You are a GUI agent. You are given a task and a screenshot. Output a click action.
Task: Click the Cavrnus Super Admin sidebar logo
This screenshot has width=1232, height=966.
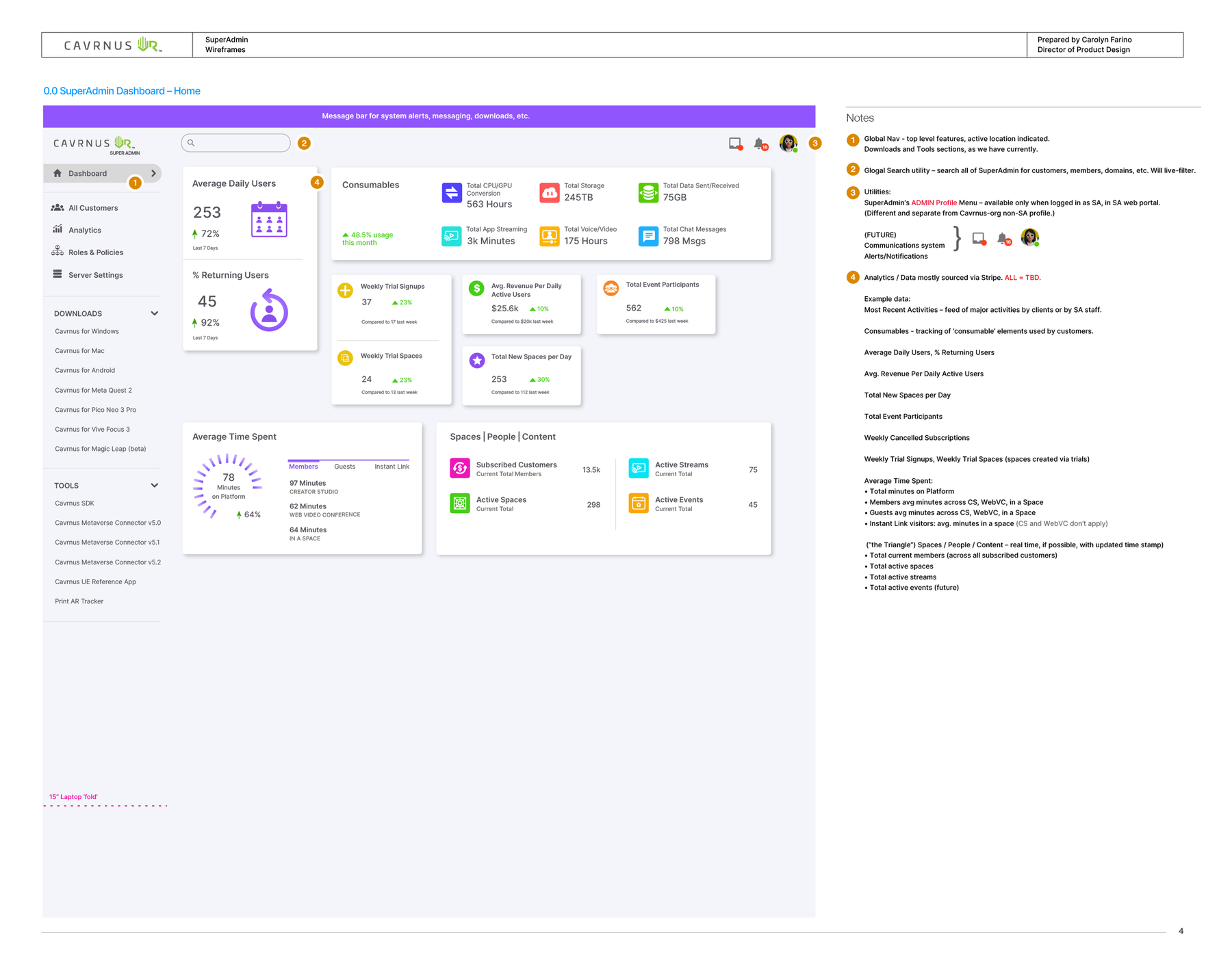click(96, 144)
